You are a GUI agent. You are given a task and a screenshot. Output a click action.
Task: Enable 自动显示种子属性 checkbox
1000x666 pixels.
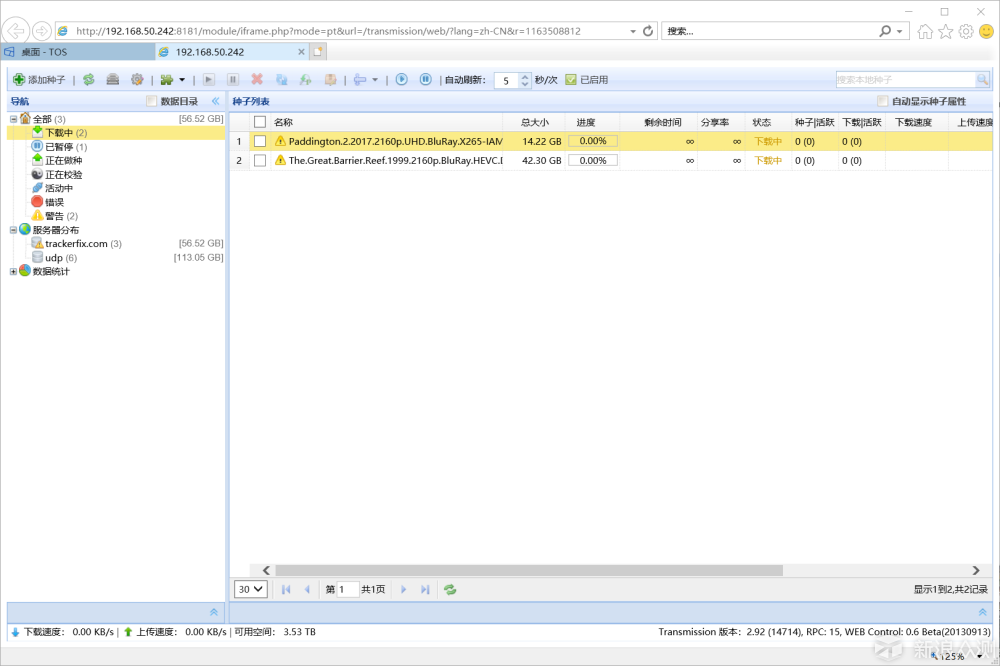(882, 101)
